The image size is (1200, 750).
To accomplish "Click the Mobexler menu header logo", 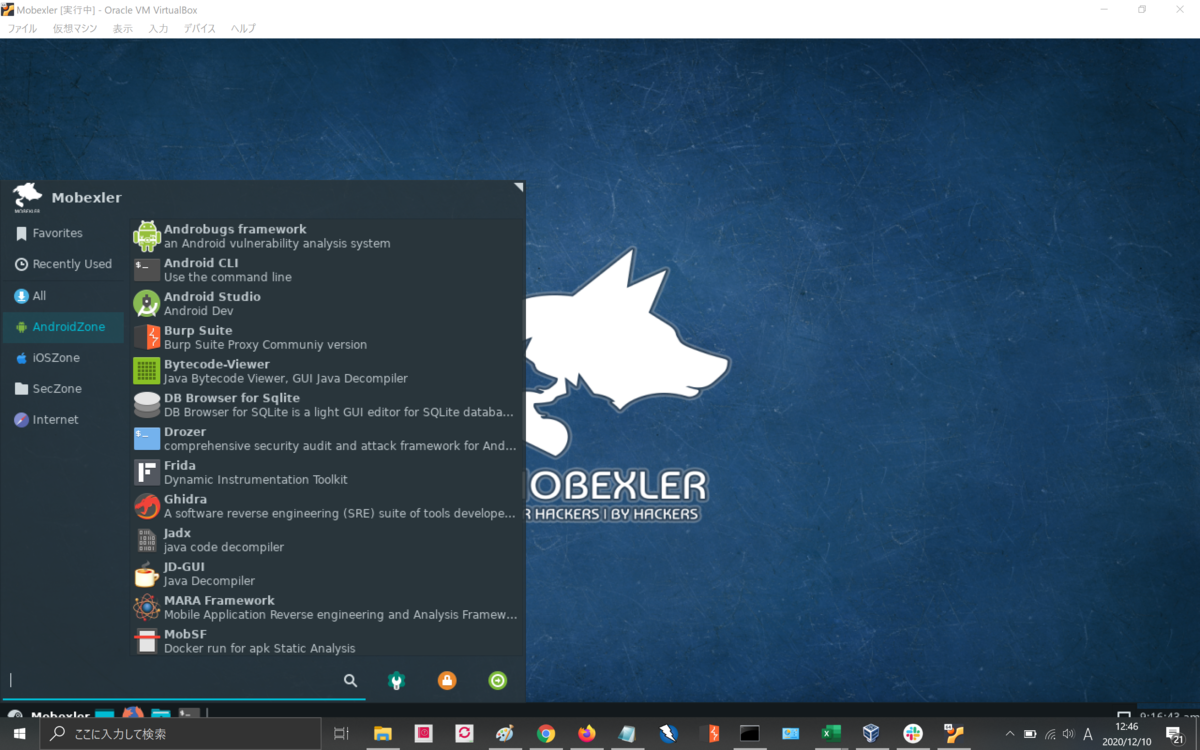I will pos(28,197).
